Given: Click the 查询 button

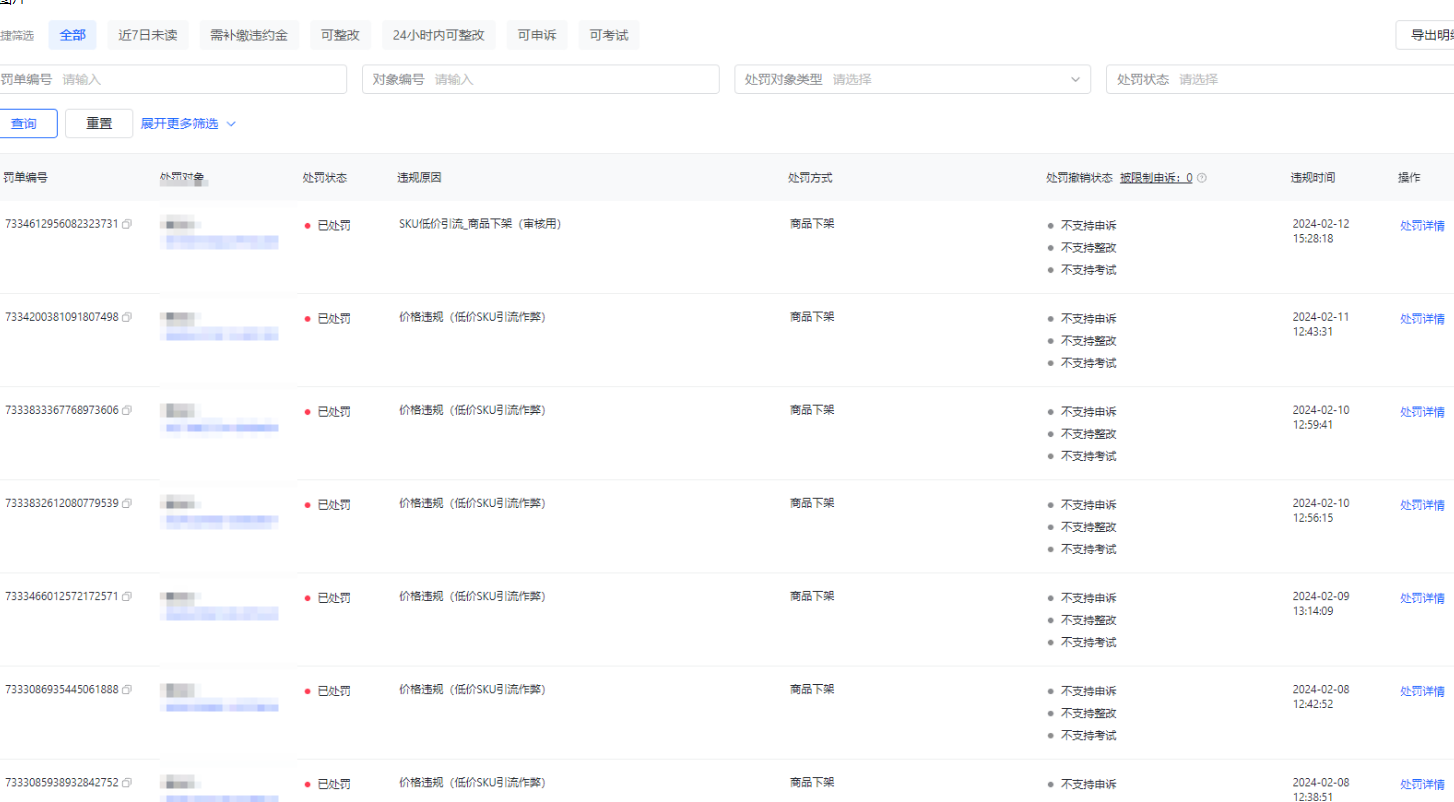Looking at the screenshot, I should 24,124.
